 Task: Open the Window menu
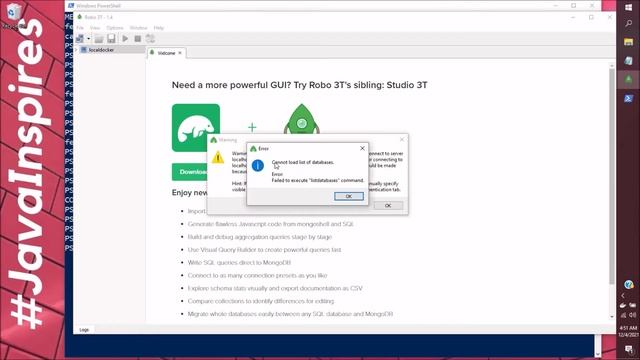(x=138, y=28)
